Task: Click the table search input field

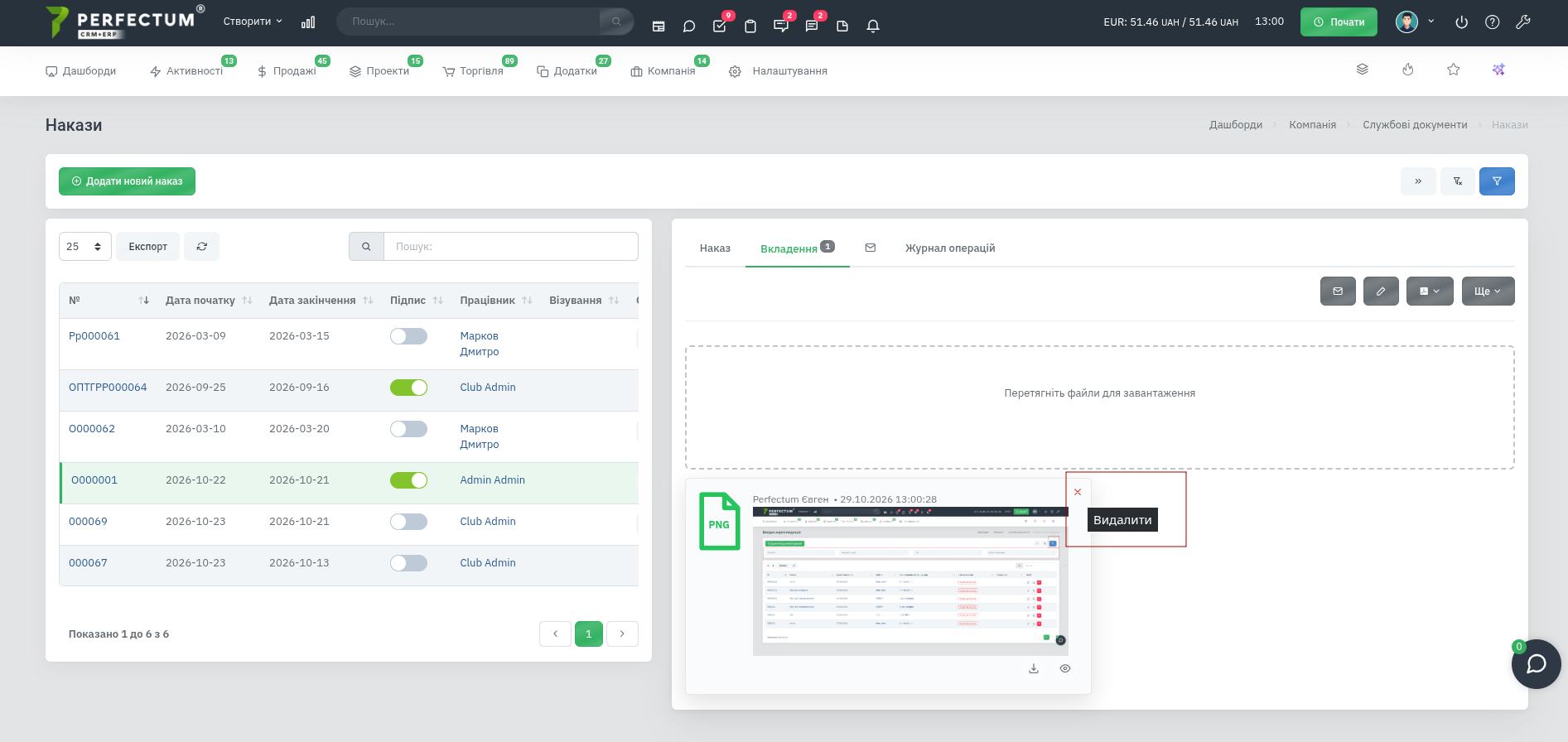Action: (x=510, y=246)
